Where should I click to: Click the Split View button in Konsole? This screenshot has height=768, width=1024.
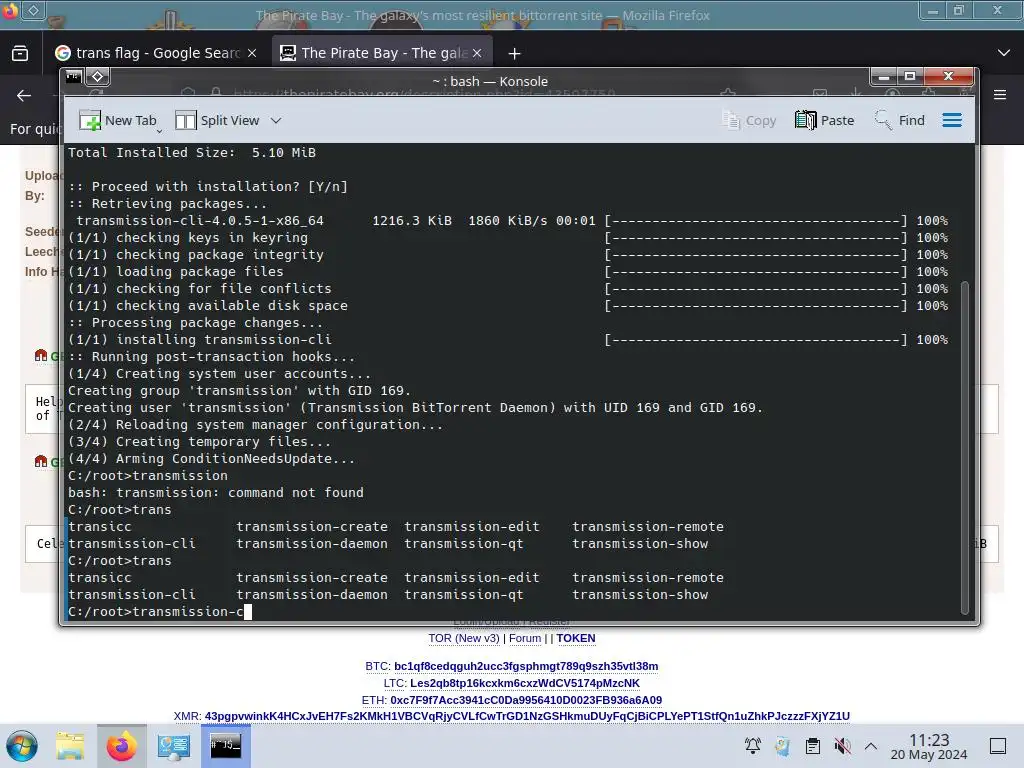click(217, 120)
